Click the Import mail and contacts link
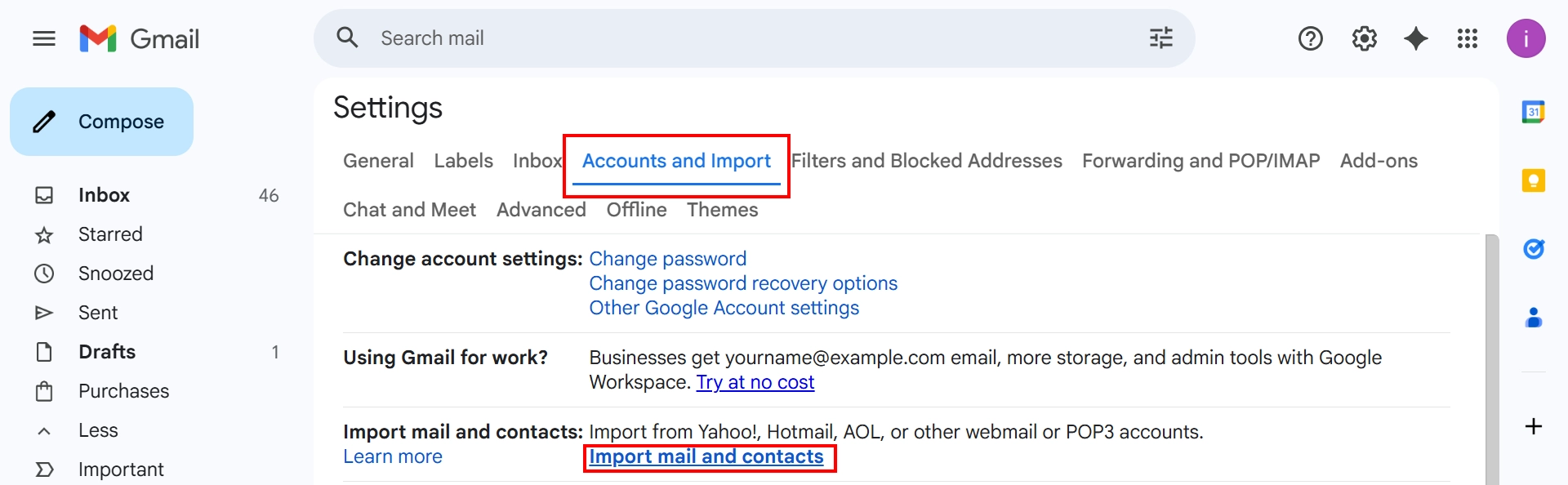 point(707,456)
